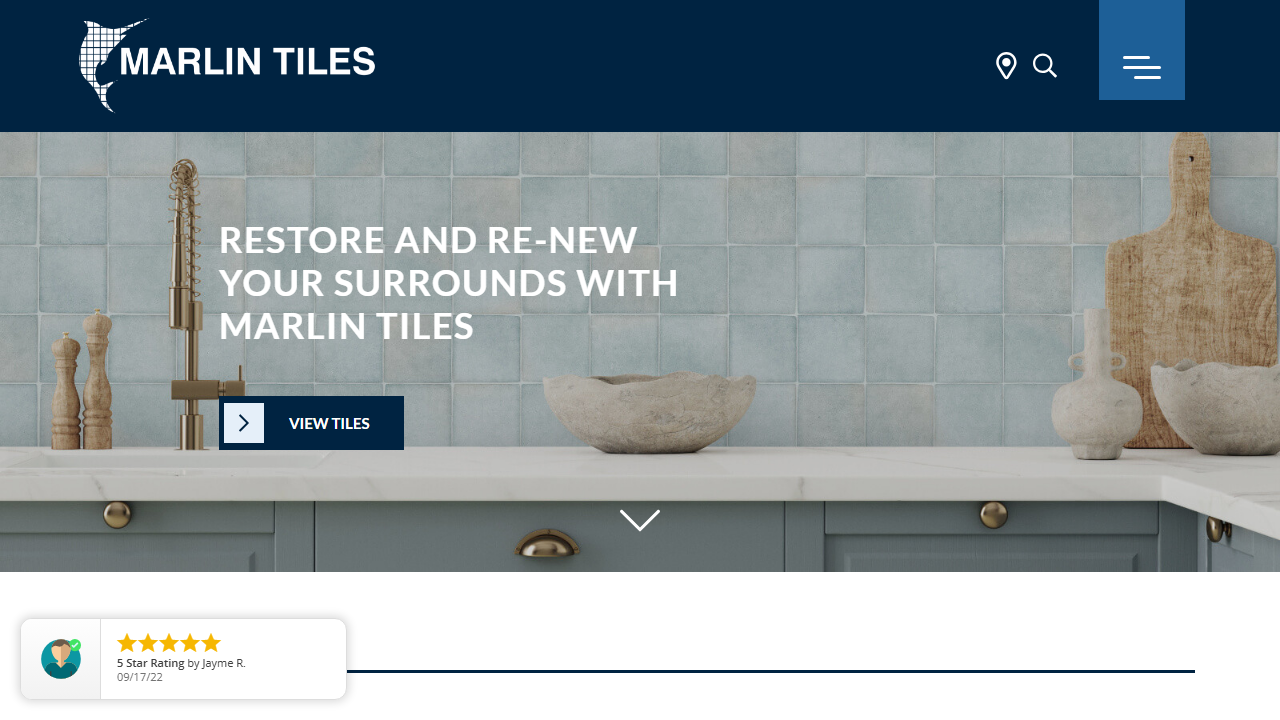Click the first gold rating star
This screenshot has height=720, width=1280.
point(127,643)
